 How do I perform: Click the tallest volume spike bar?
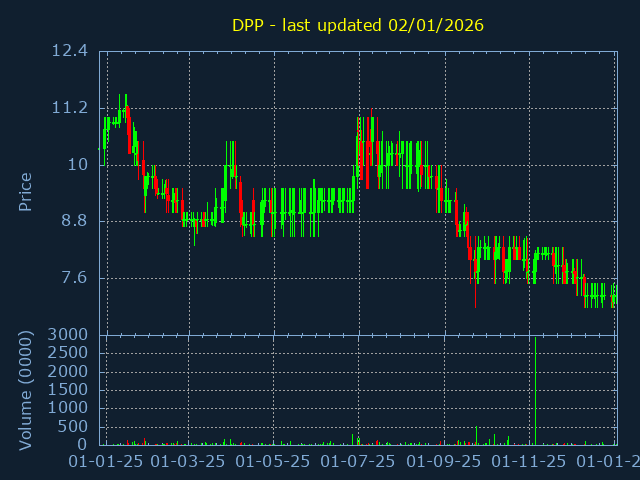[535, 392]
